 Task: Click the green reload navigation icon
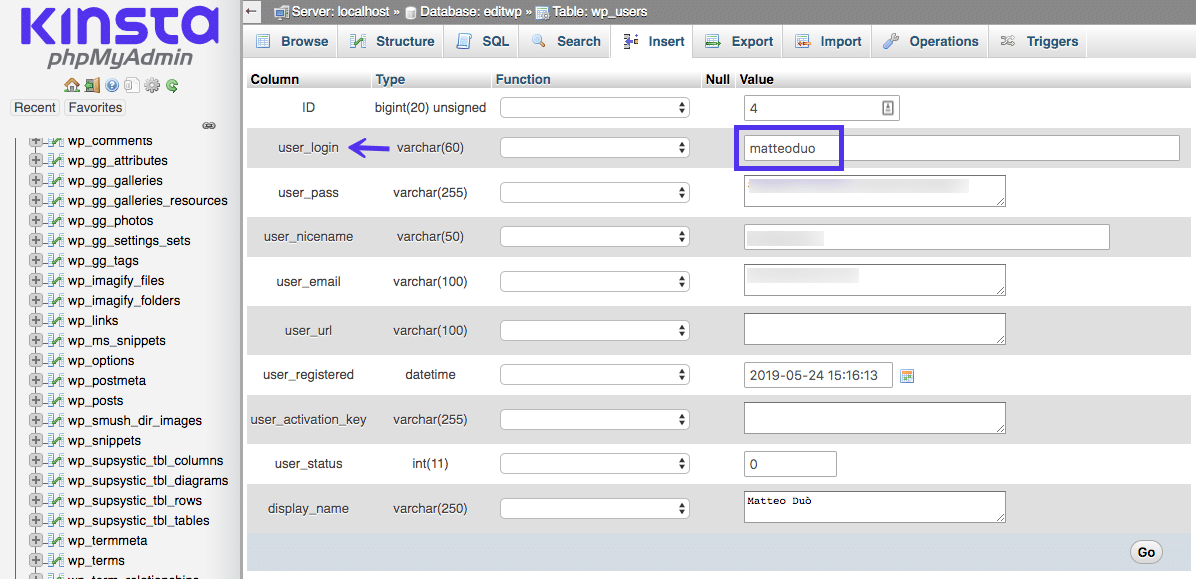pyautogui.click(x=172, y=85)
